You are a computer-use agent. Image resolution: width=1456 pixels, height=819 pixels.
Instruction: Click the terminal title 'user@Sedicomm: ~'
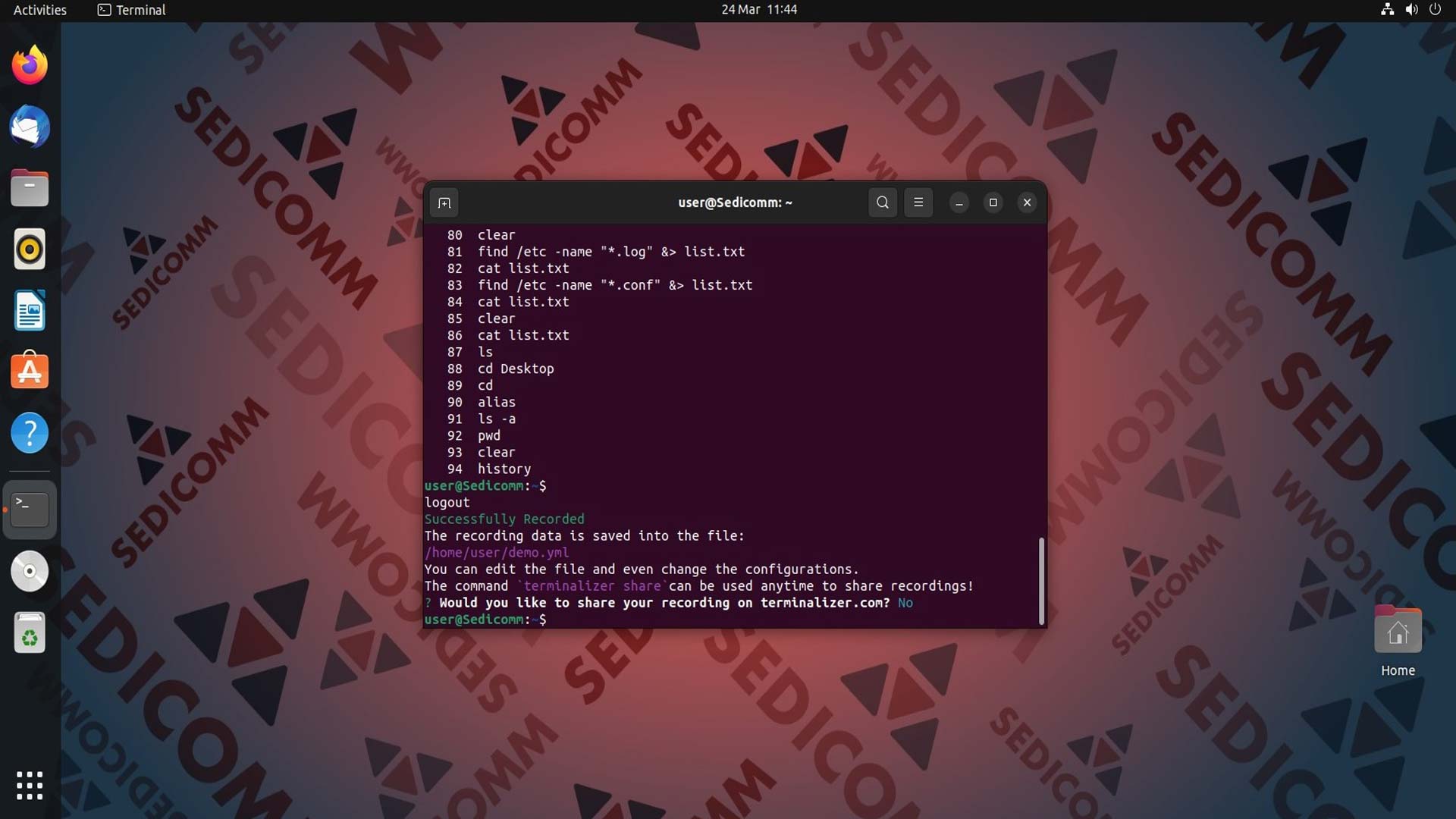point(735,202)
